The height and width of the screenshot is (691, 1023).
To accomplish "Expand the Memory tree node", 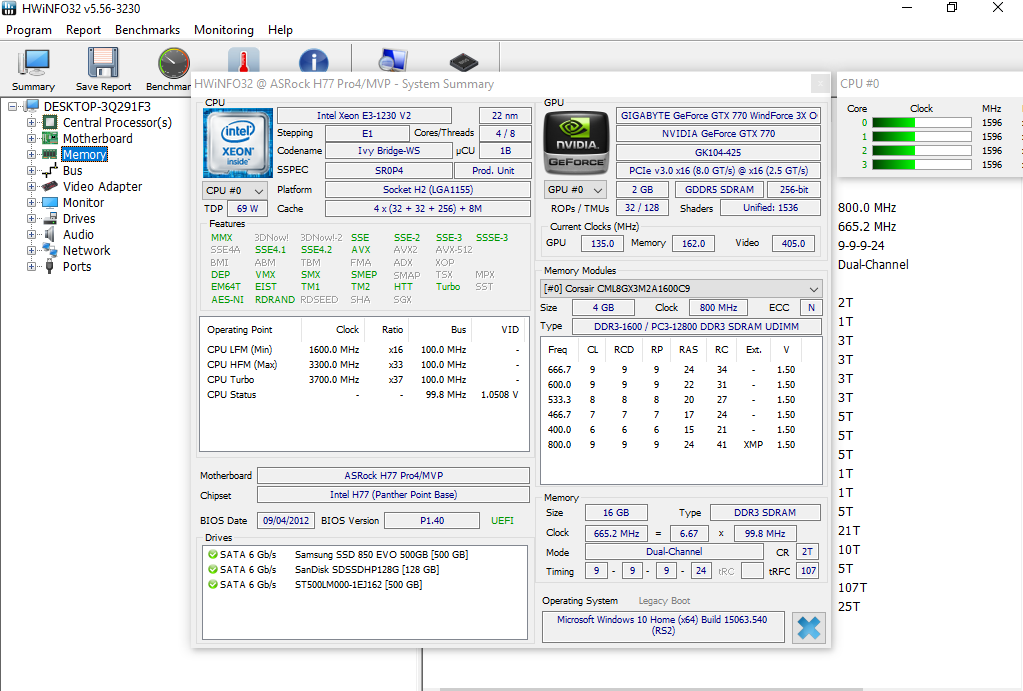I will [x=31, y=154].
